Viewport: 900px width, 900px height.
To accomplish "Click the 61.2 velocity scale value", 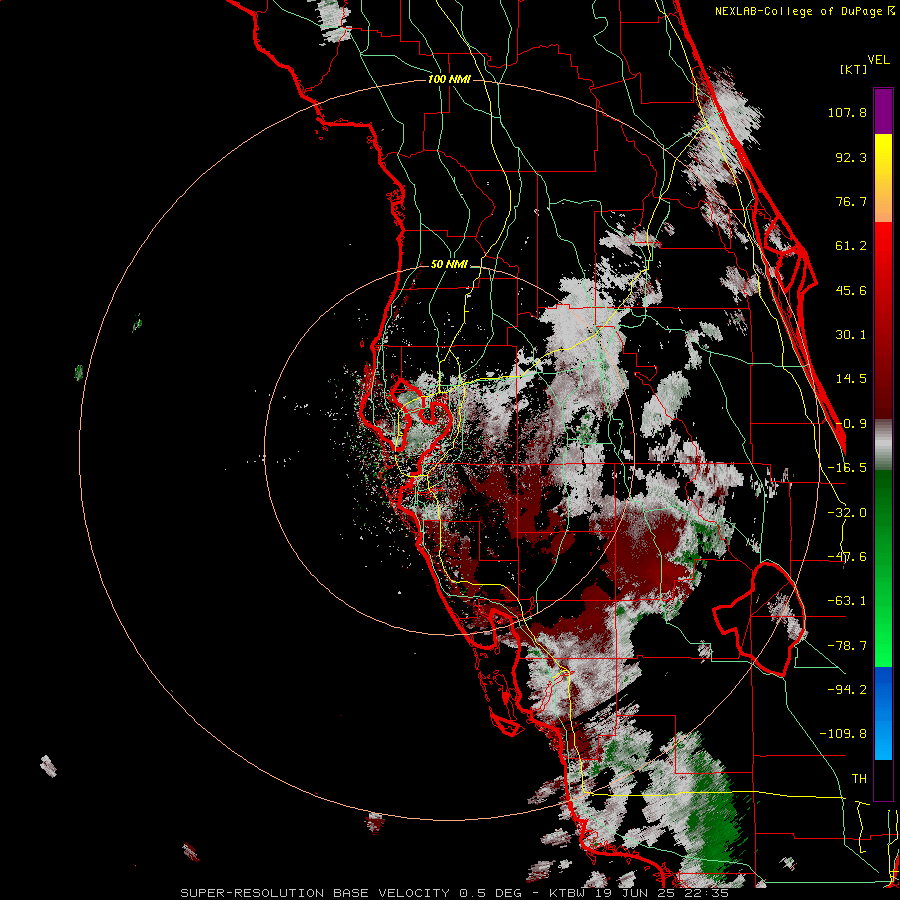I will point(851,246).
